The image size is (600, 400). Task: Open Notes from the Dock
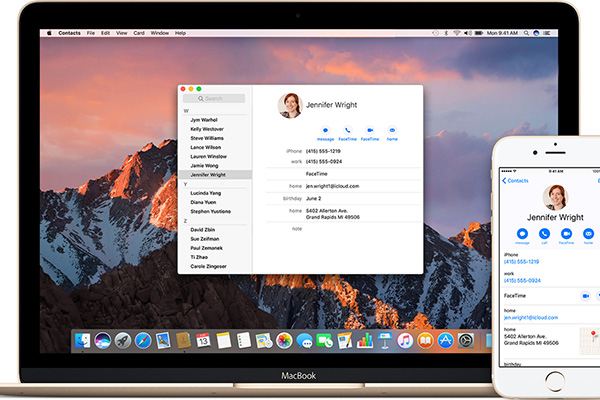coord(223,341)
